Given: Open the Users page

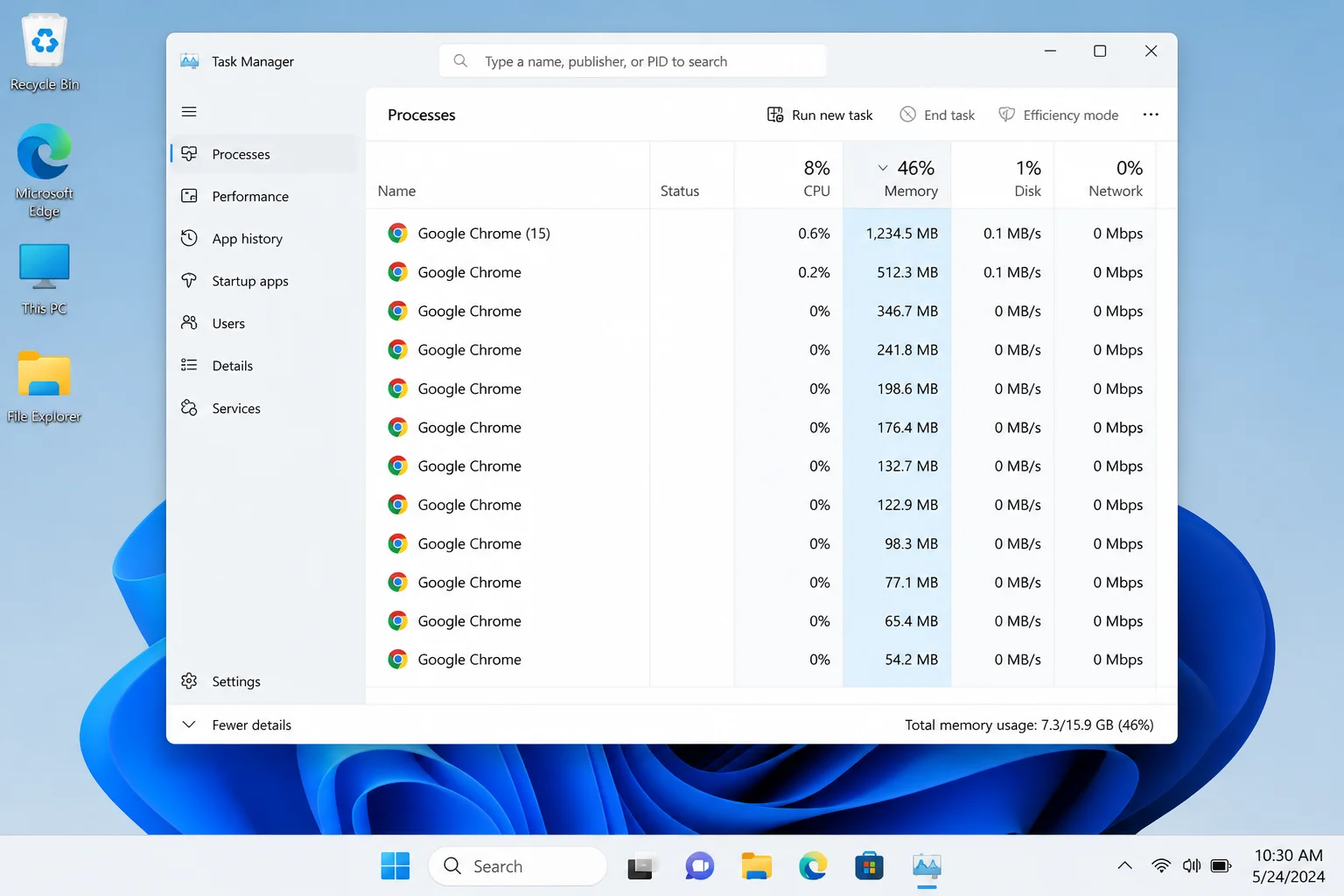Looking at the screenshot, I should coord(263,323).
